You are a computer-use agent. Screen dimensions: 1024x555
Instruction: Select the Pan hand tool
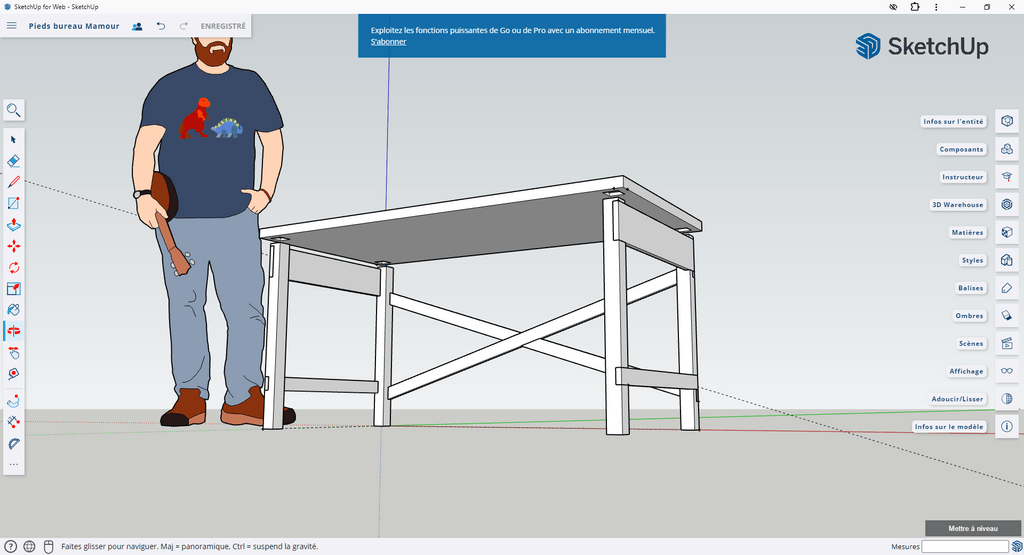14,353
